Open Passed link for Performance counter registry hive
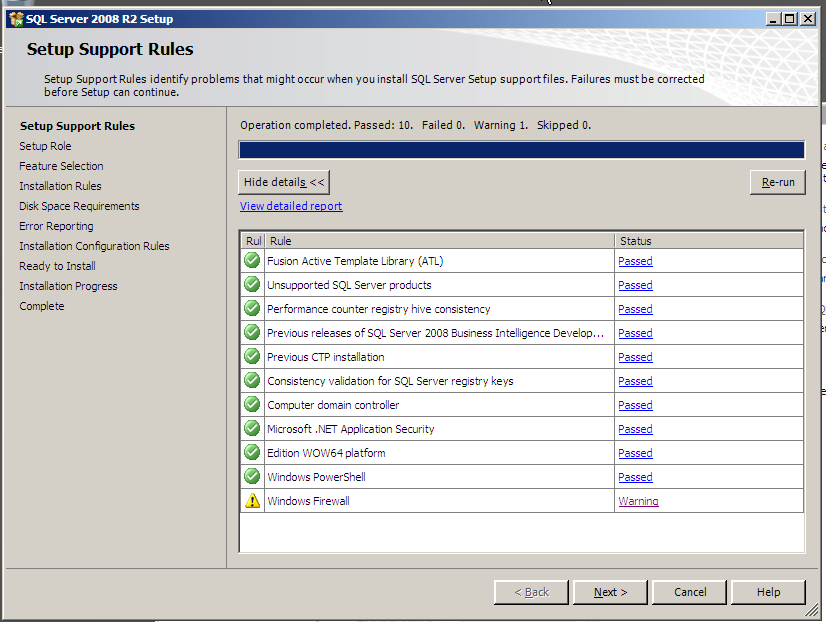826x622 pixels. (x=635, y=309)
